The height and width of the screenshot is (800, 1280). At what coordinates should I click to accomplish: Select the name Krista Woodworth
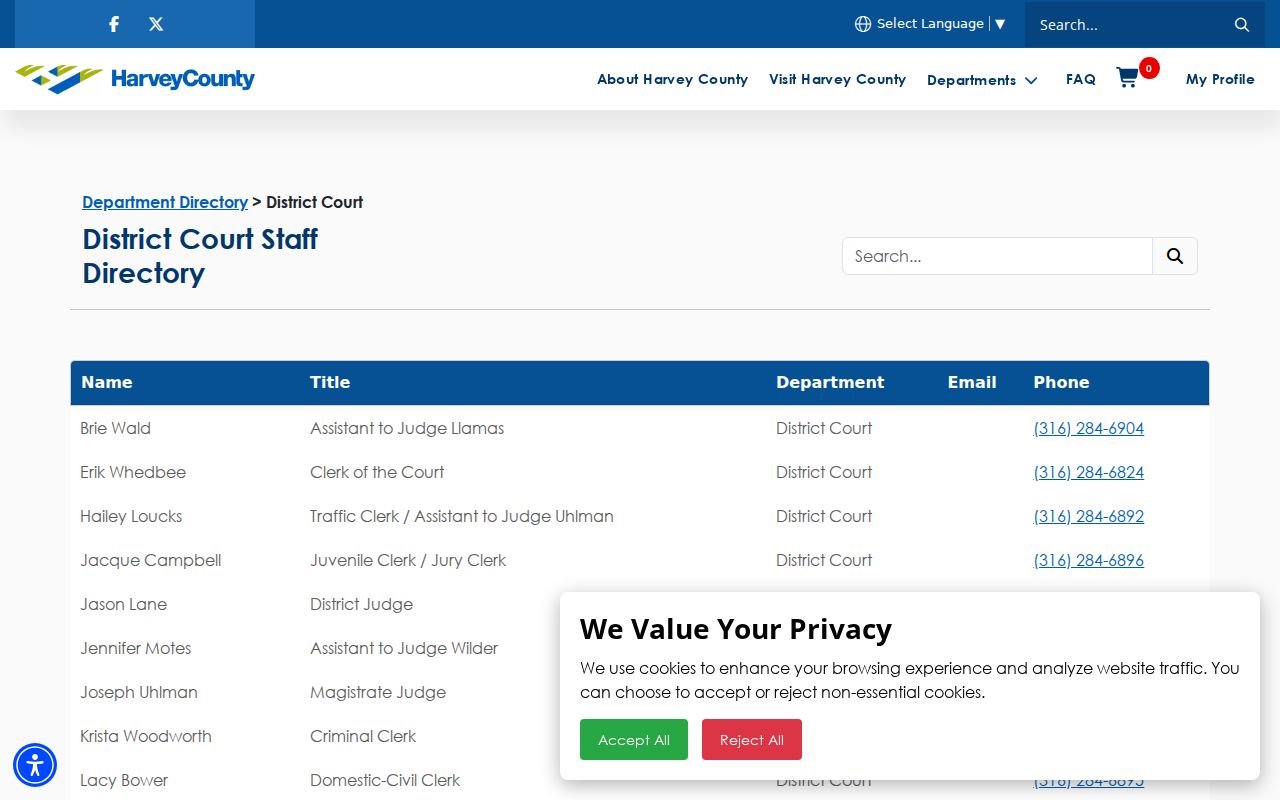[146, 736]
